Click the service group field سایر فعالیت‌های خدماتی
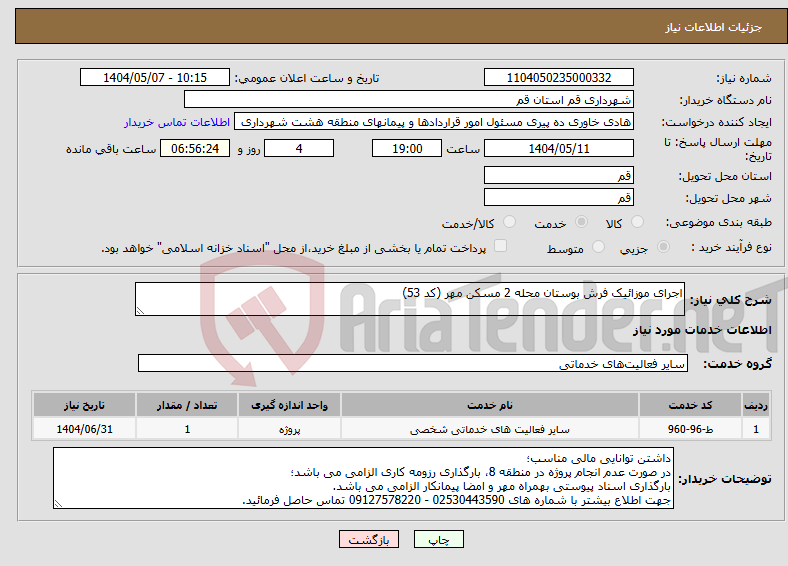The height and width of the screenshot is (566, 788). click(413, 363)
